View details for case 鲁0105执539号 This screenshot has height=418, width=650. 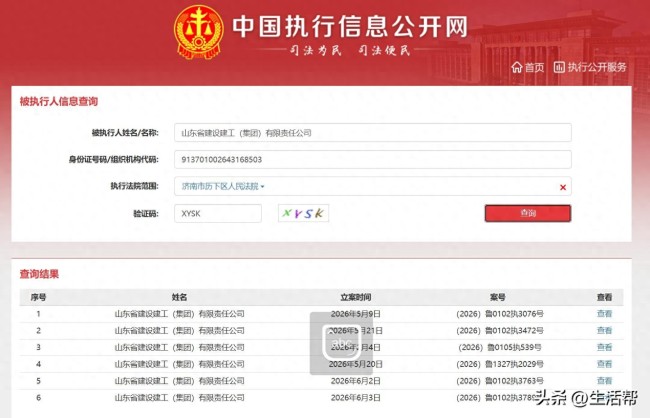[x=604, y=348]
